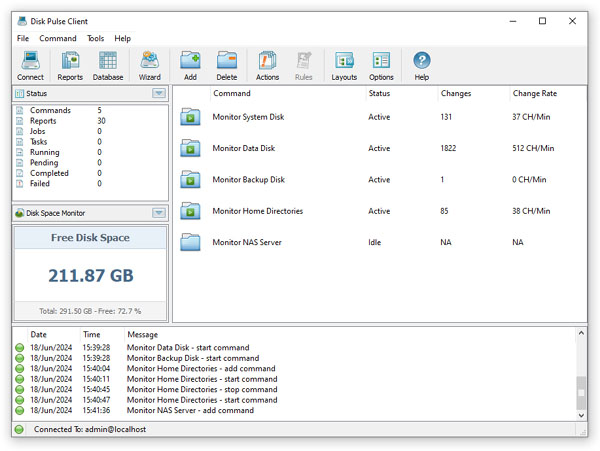Click the Commands status row icon

click(x=20, y=111)
